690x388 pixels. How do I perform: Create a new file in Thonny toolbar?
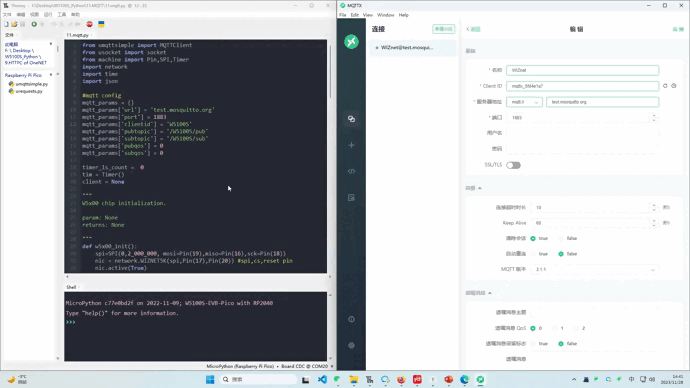tap(7, 24)
